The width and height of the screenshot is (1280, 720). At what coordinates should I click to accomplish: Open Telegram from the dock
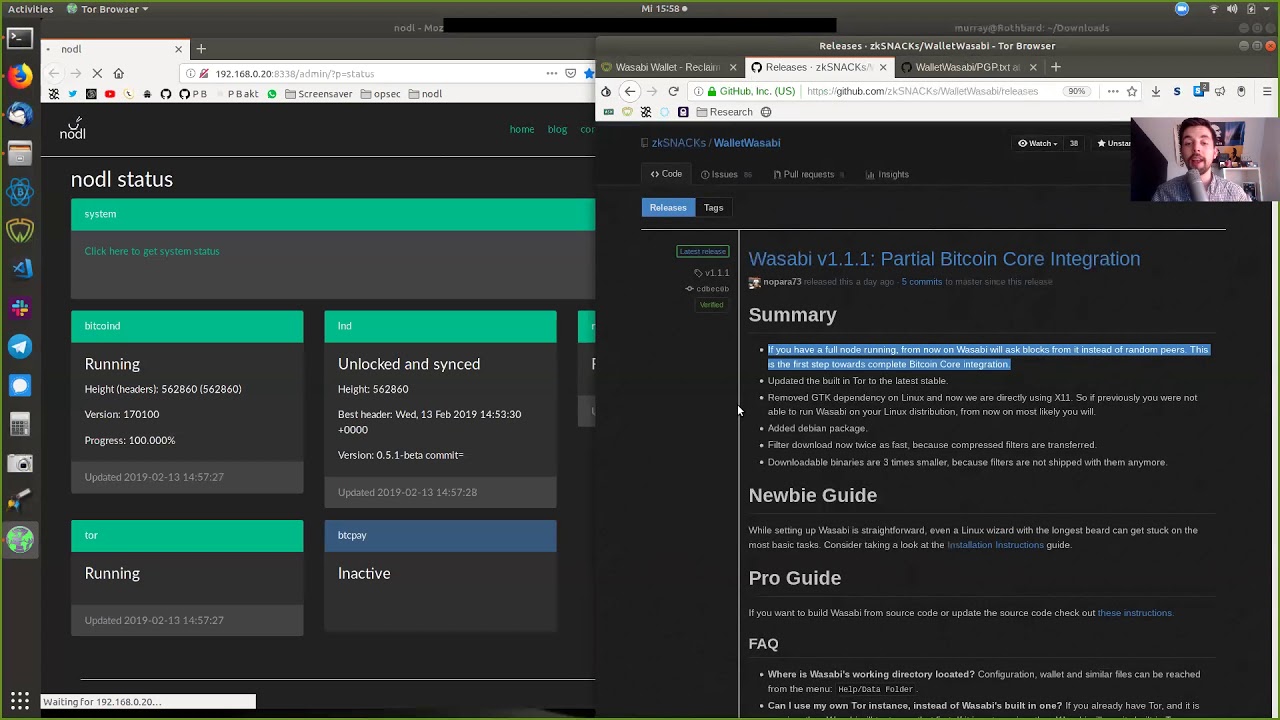[19, 347]
